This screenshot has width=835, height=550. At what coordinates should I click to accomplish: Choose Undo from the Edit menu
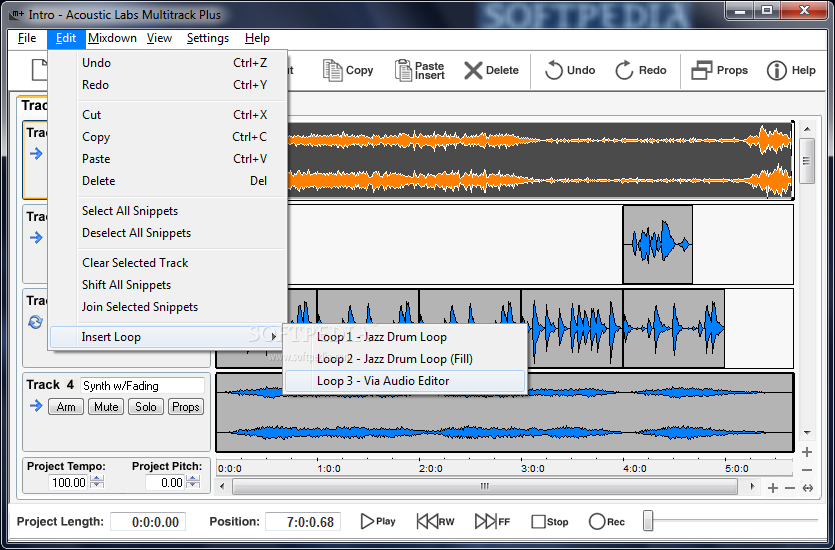coord(168,63)
